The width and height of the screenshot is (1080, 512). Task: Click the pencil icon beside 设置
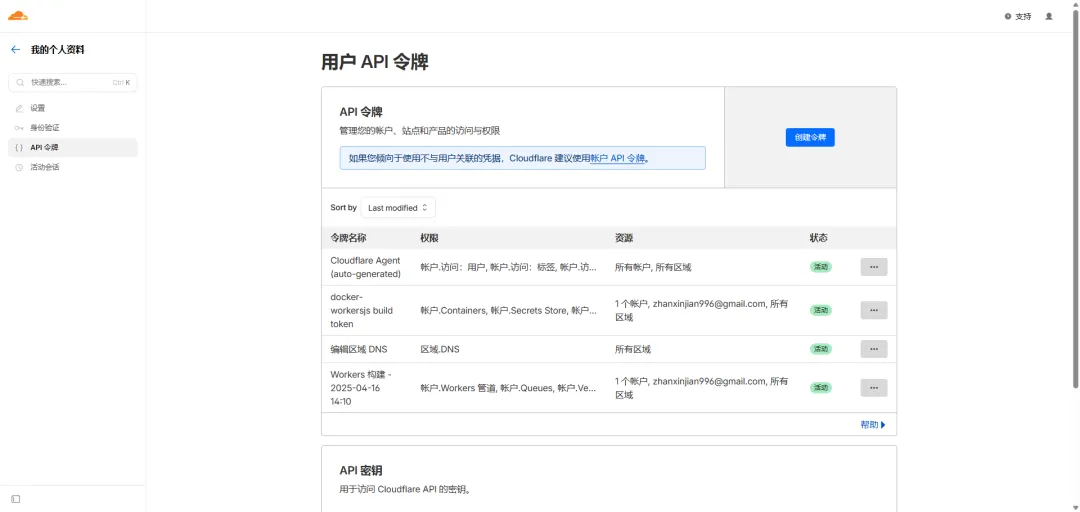tap(19, 108)
